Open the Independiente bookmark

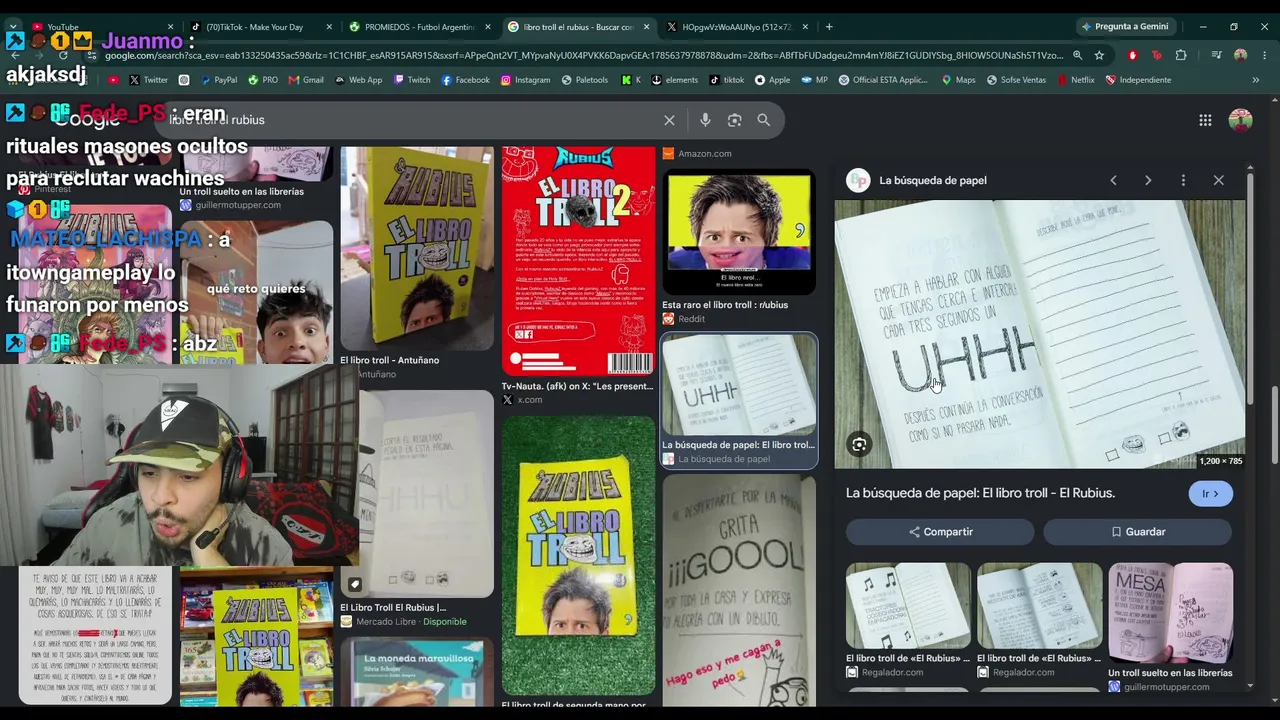[1138, 80]
